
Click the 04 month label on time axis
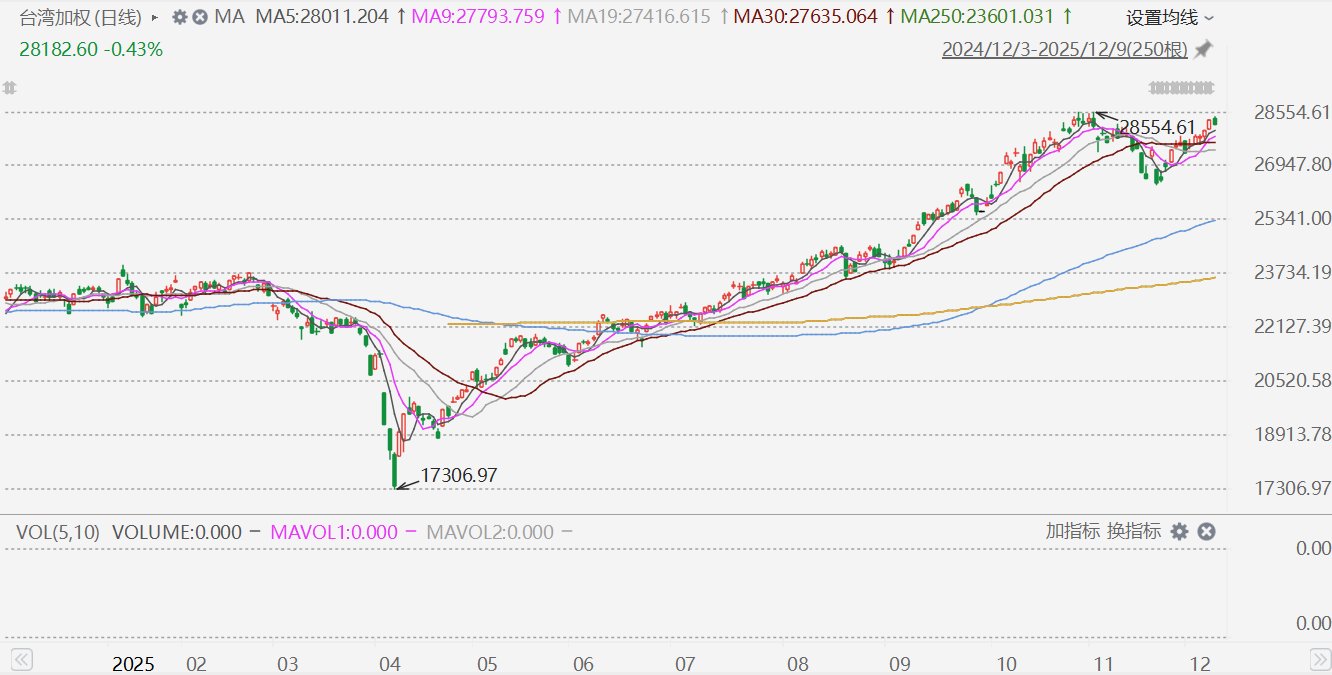[390, 663]
